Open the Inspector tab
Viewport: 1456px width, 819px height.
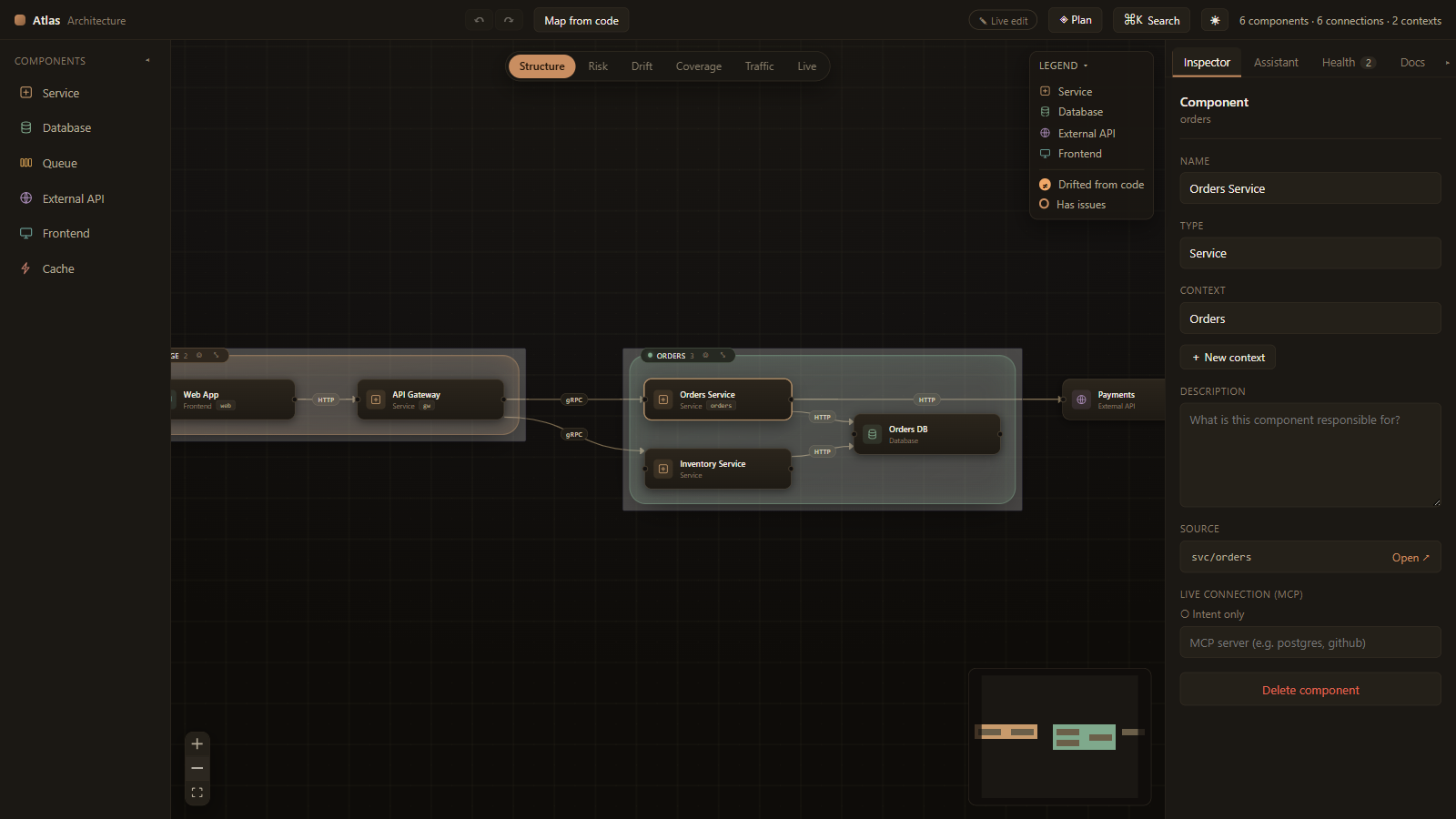click(1207, 63)
